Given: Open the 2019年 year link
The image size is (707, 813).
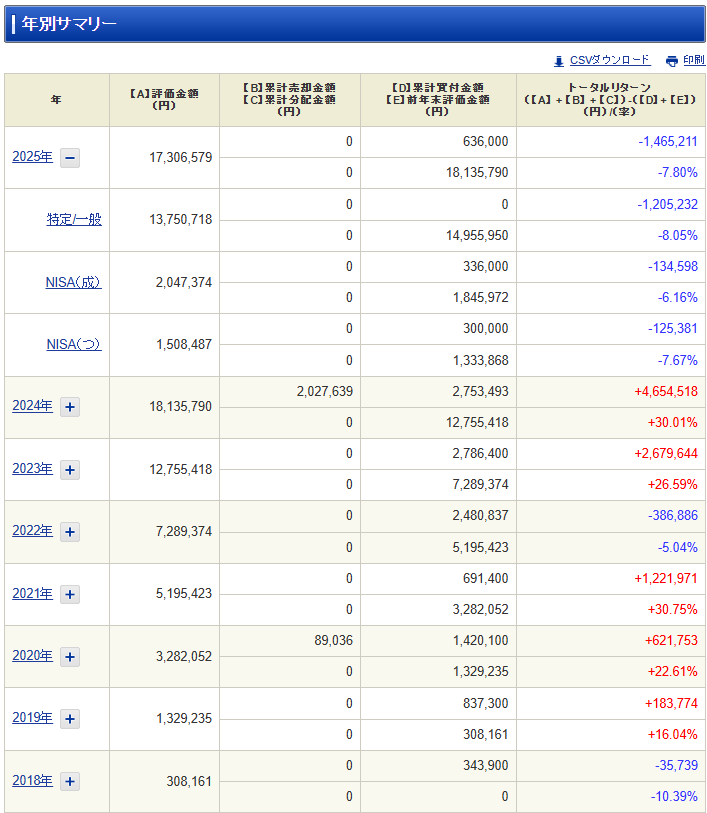Looking at the screenshot, I should 33,718.
